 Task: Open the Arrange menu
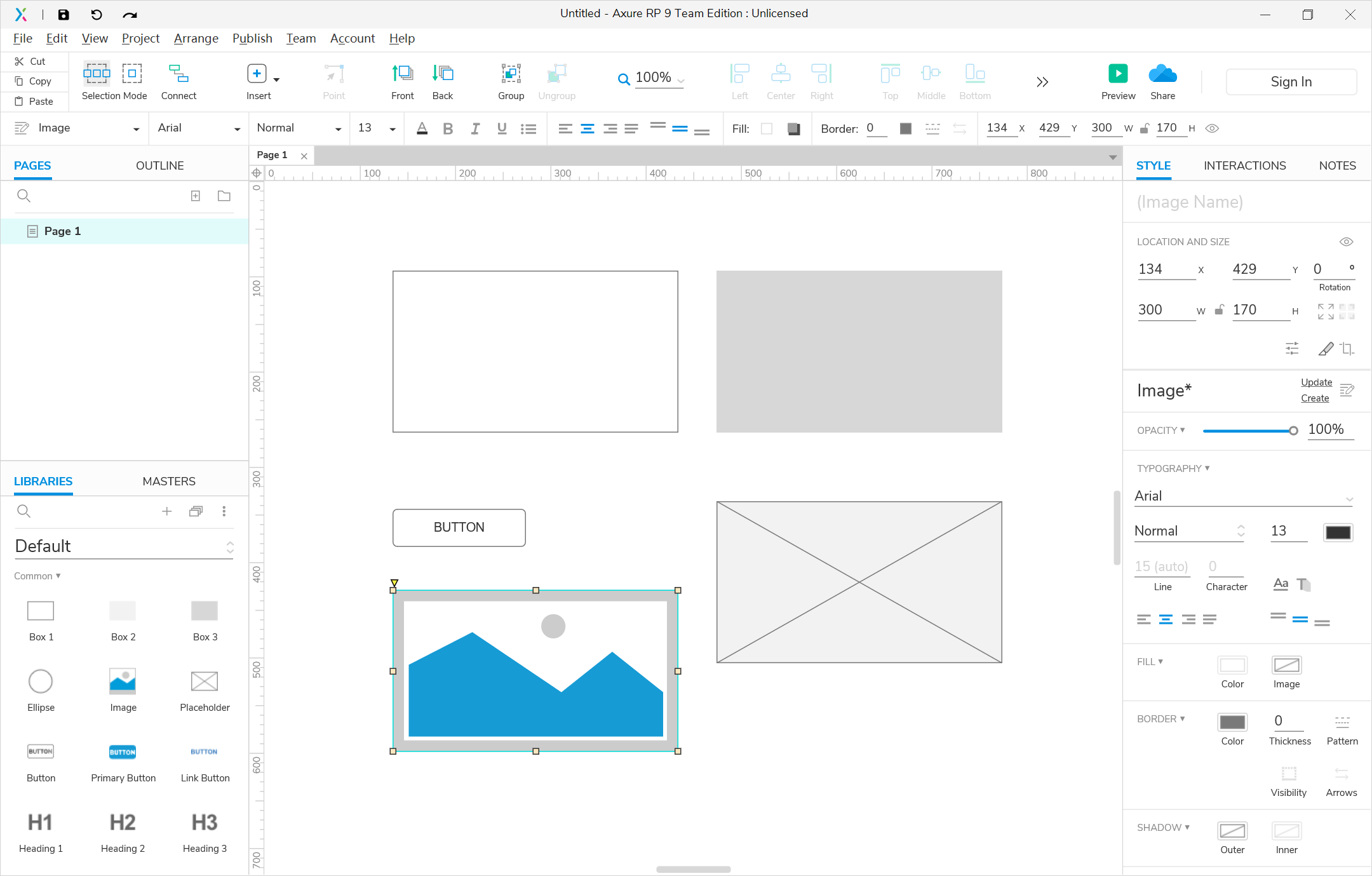(196, 38)
